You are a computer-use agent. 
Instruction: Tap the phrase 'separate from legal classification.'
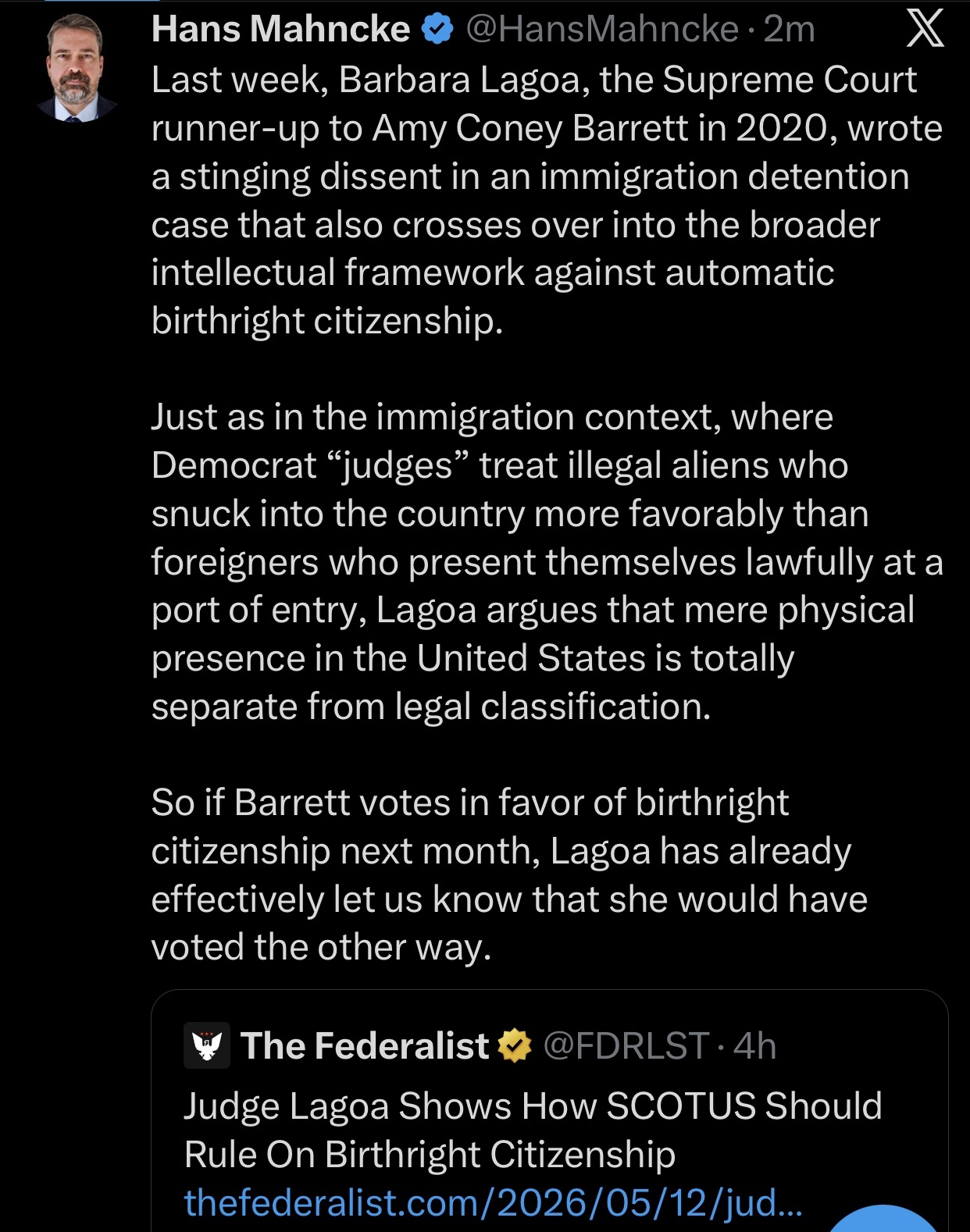pos(431,706)
